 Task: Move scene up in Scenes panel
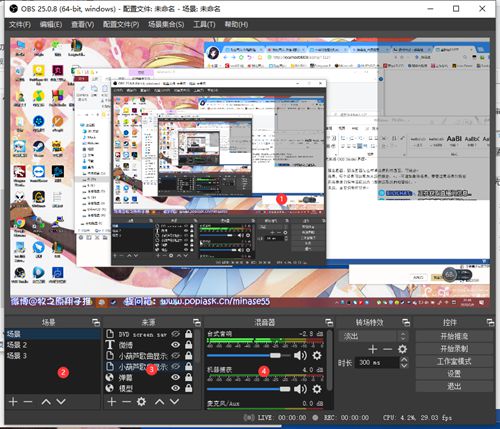[46, 402]
